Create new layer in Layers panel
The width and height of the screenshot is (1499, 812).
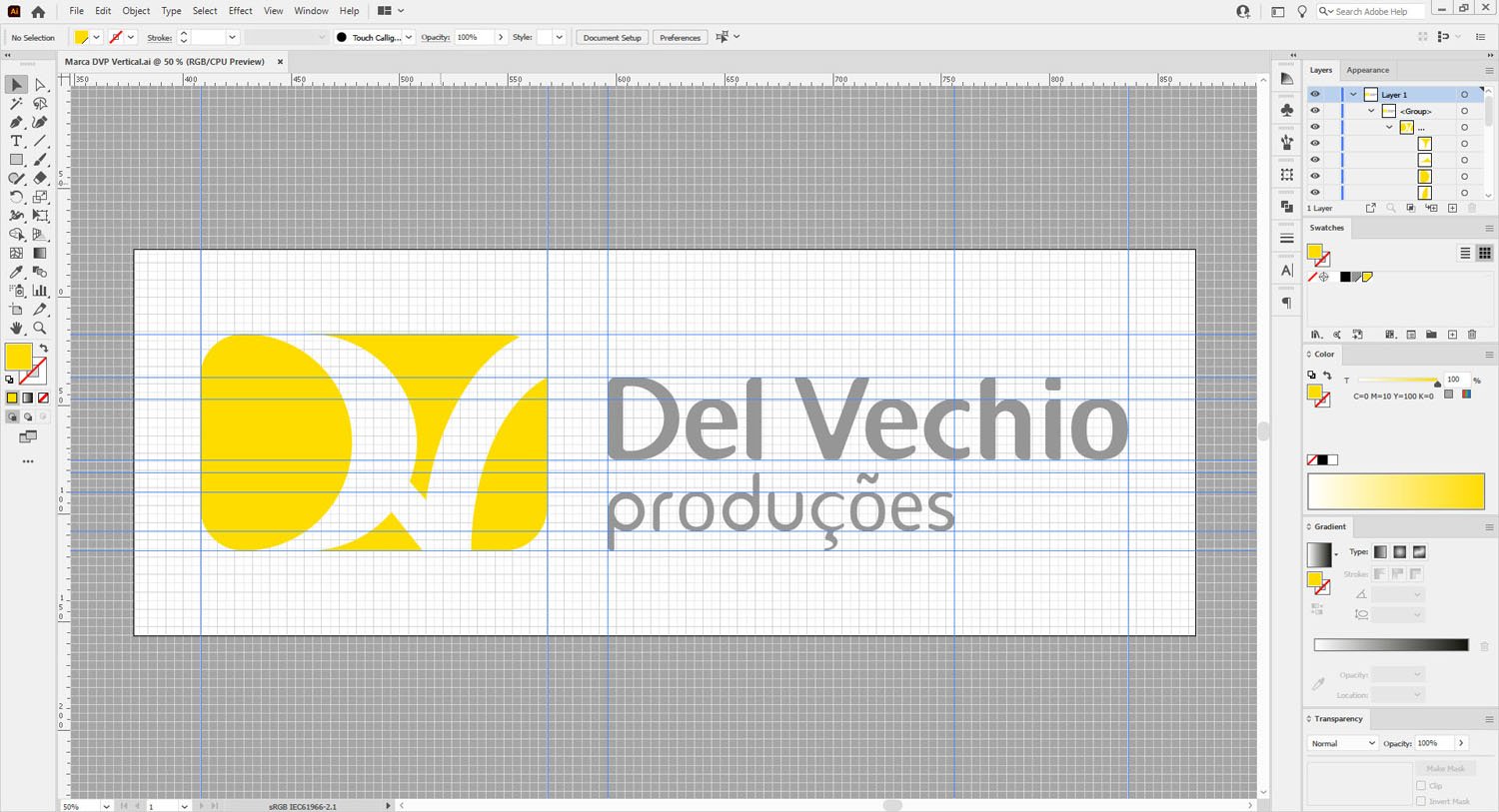(1452, 208)
